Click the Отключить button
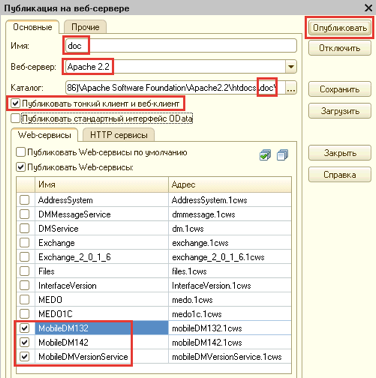 (x=340, y=48)
